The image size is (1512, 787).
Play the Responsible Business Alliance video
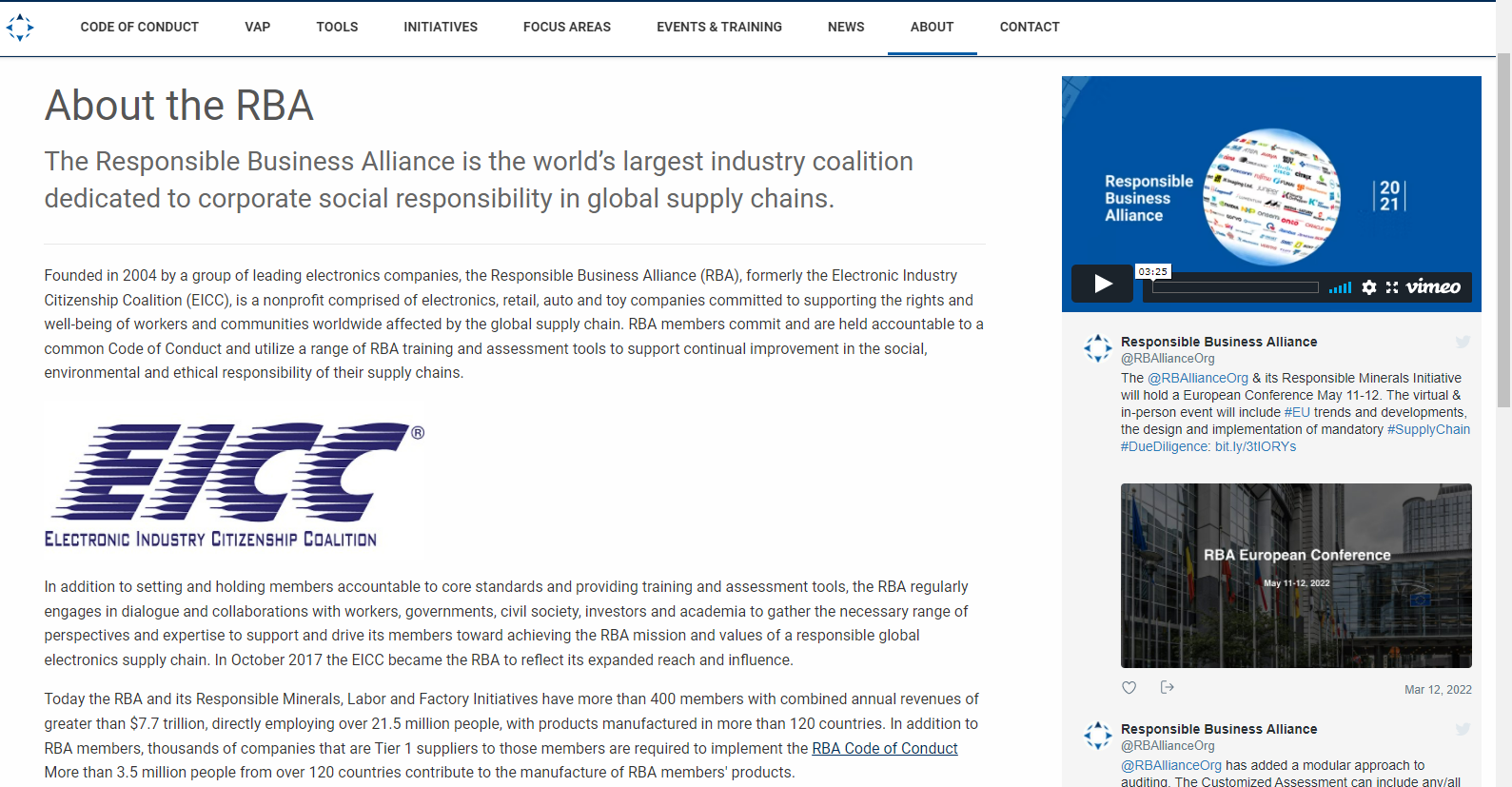coord(1103,284)
